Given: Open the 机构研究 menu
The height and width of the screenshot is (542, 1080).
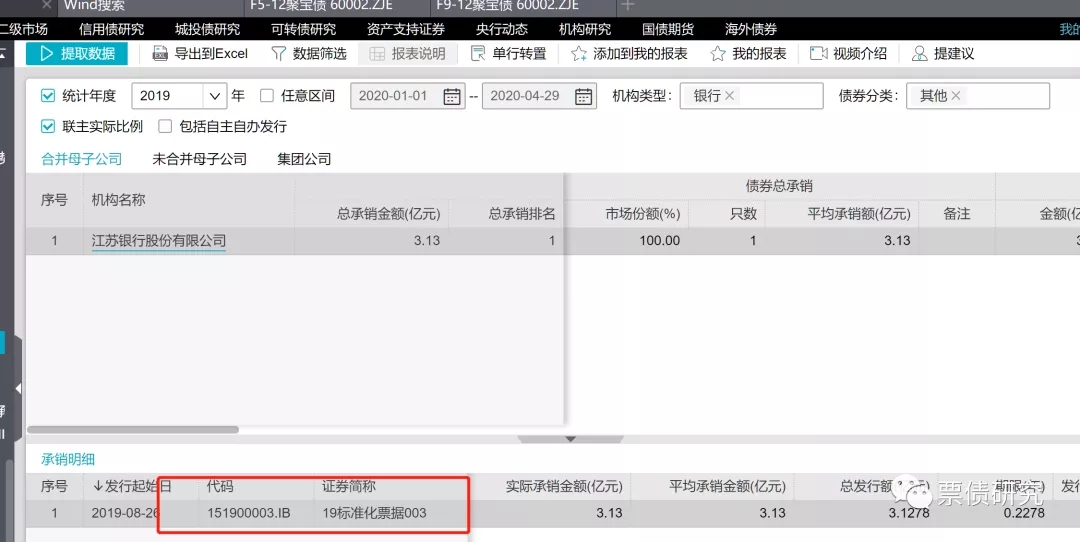Looking at the screenshot, I should (x=585, y=29).
